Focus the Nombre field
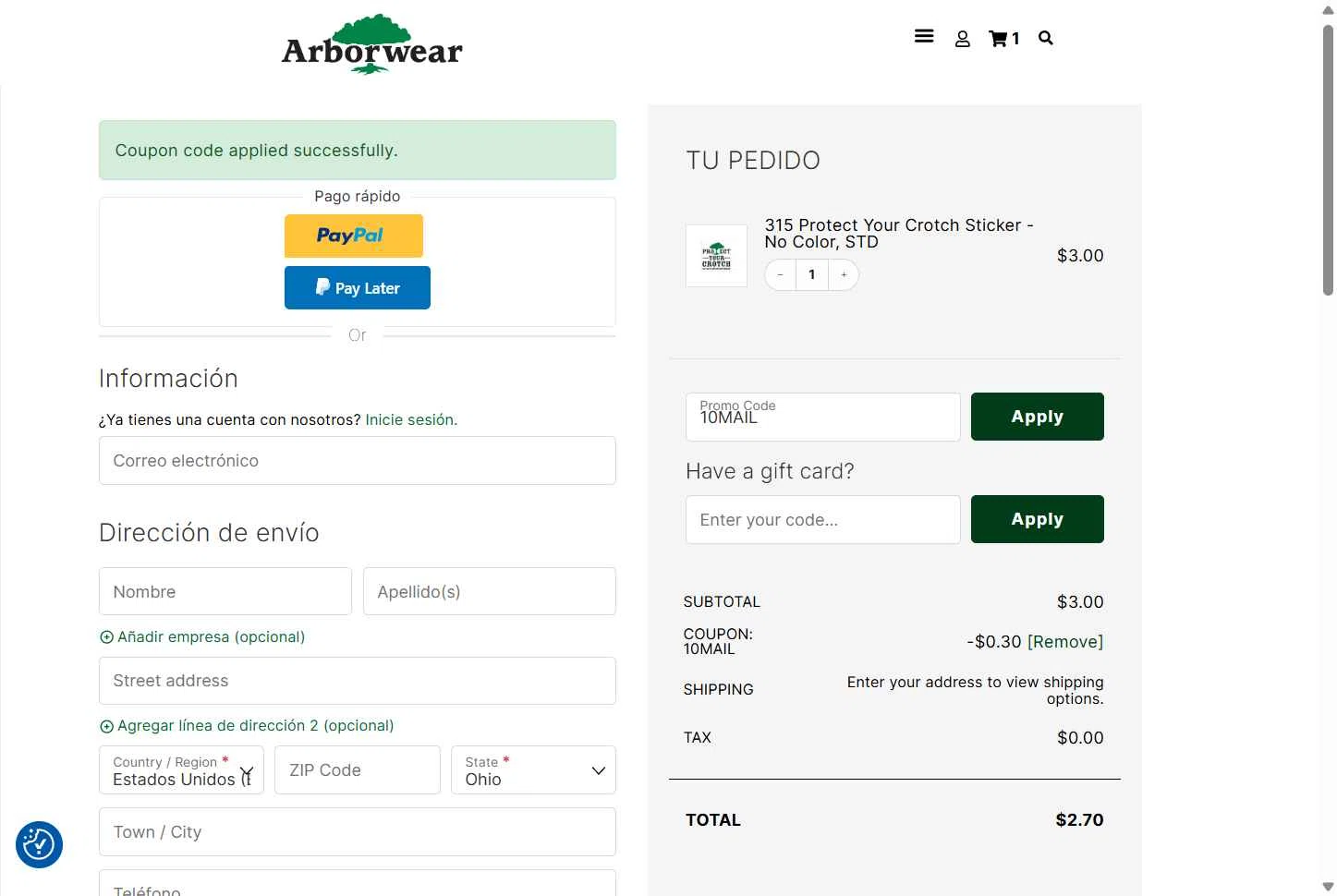Screen dimensions: 1337x896 click(225, 591)
